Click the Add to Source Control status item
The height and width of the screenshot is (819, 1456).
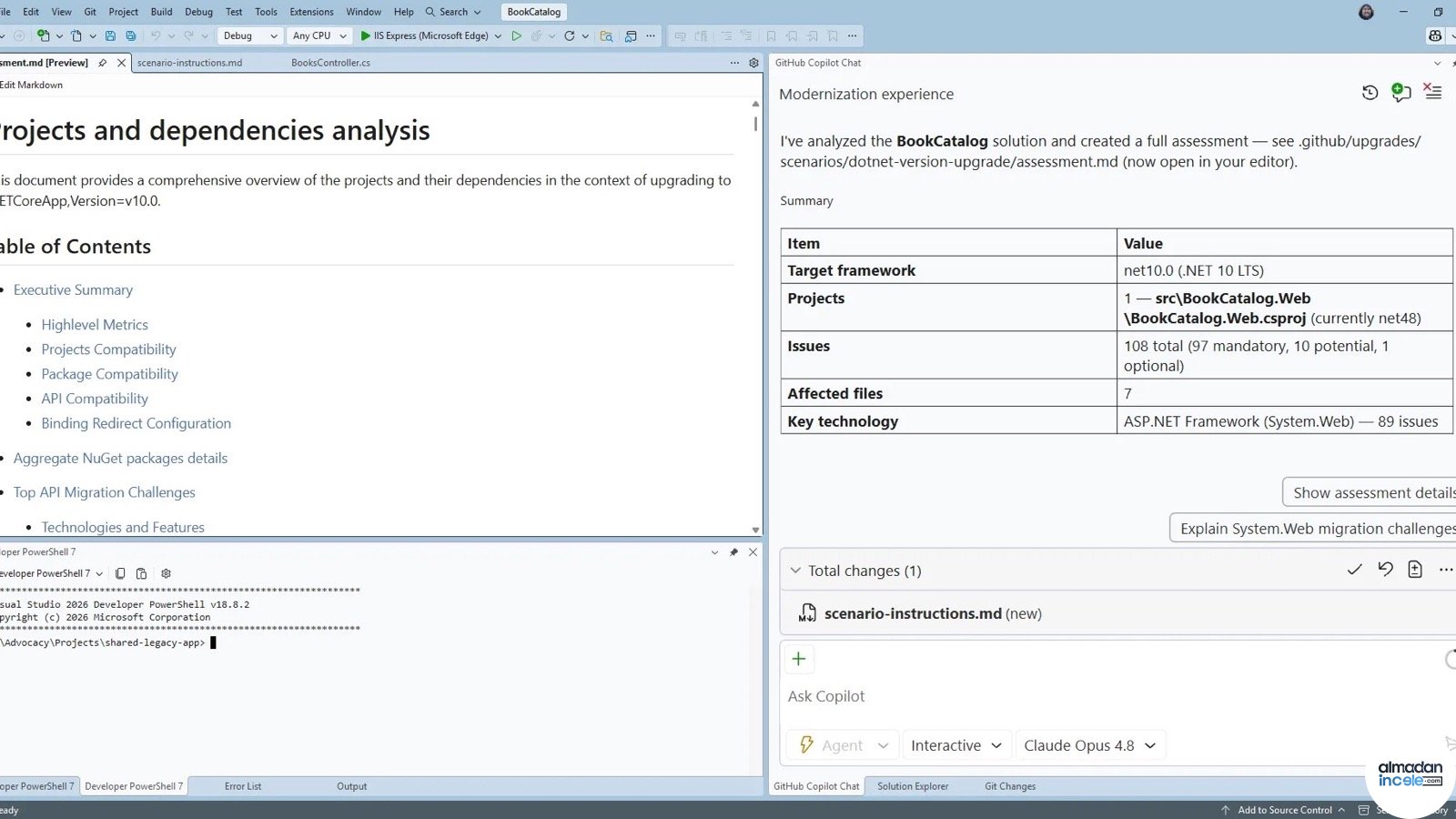pyautogui.click(x=1284, y=810)
